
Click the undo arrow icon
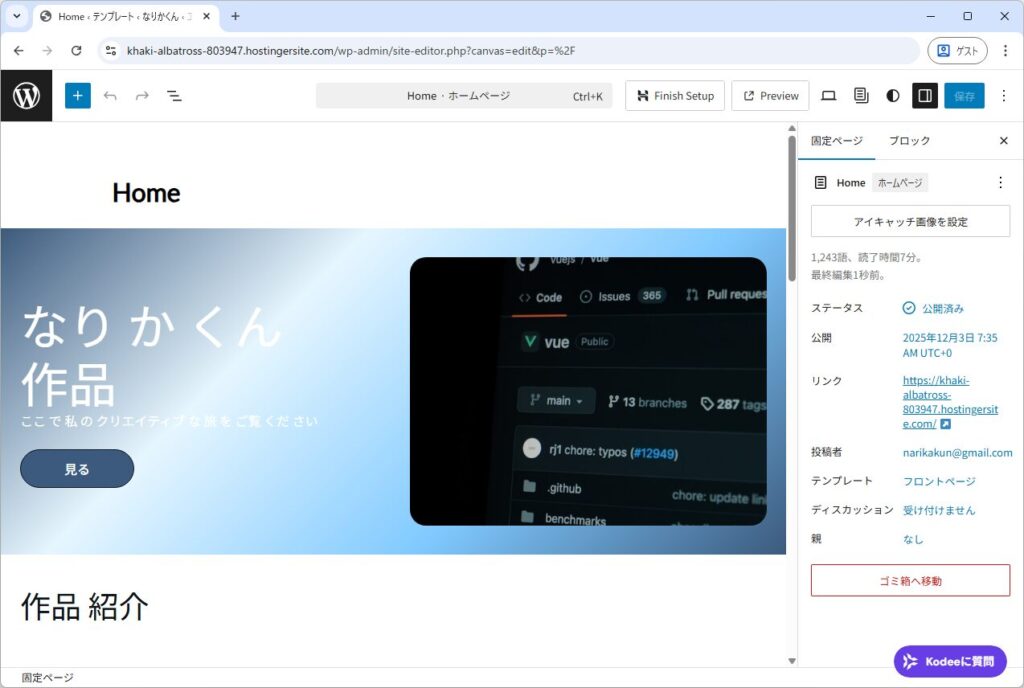[110, 96]
